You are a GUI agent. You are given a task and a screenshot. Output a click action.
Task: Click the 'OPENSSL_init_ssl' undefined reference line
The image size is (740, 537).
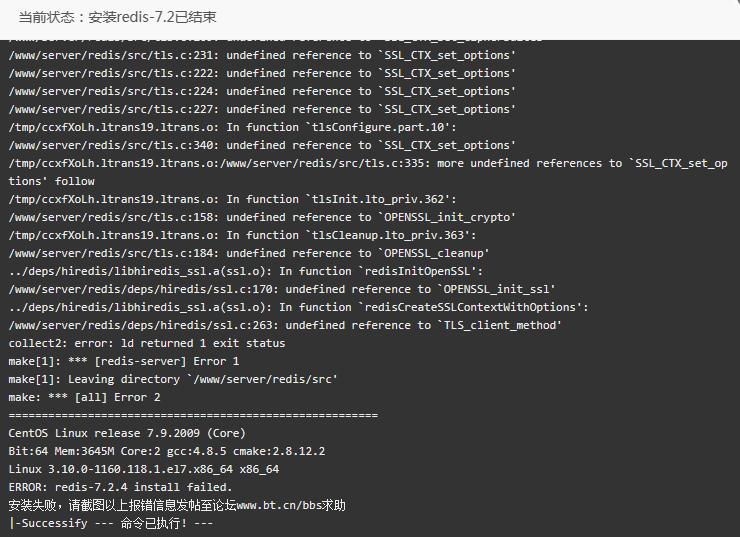tap(282, 289)
